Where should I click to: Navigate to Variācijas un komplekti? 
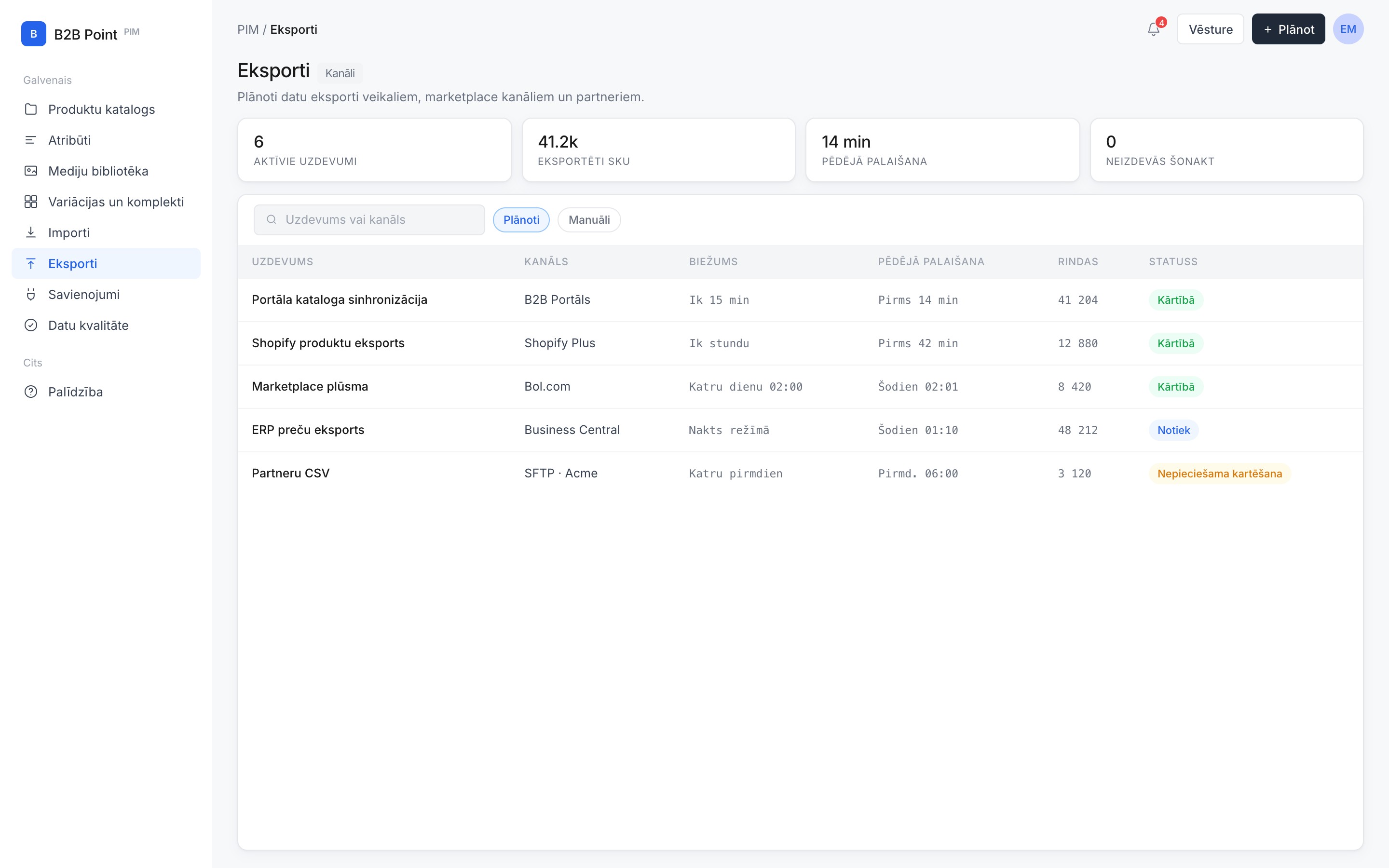106,202
